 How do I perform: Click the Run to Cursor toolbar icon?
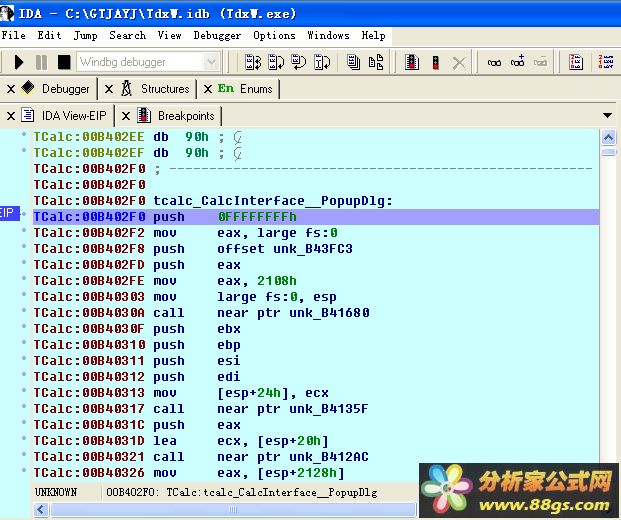click(x=322, y=62)
